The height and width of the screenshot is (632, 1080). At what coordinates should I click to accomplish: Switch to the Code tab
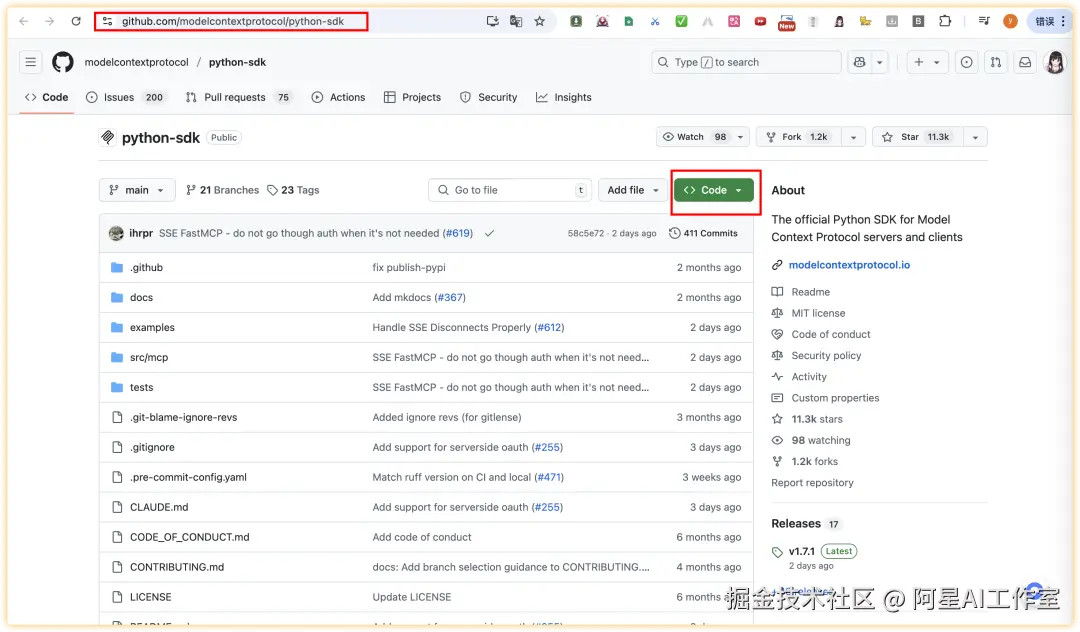click(x=46, y=97)
